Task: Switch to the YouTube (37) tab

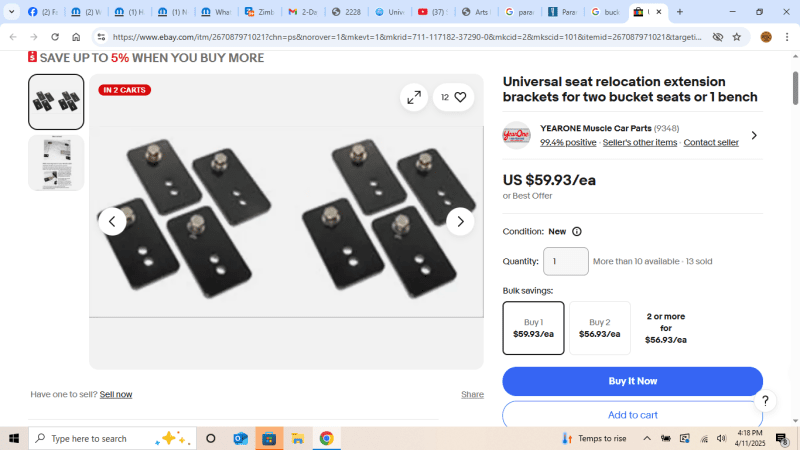Action: click(432, 12)
